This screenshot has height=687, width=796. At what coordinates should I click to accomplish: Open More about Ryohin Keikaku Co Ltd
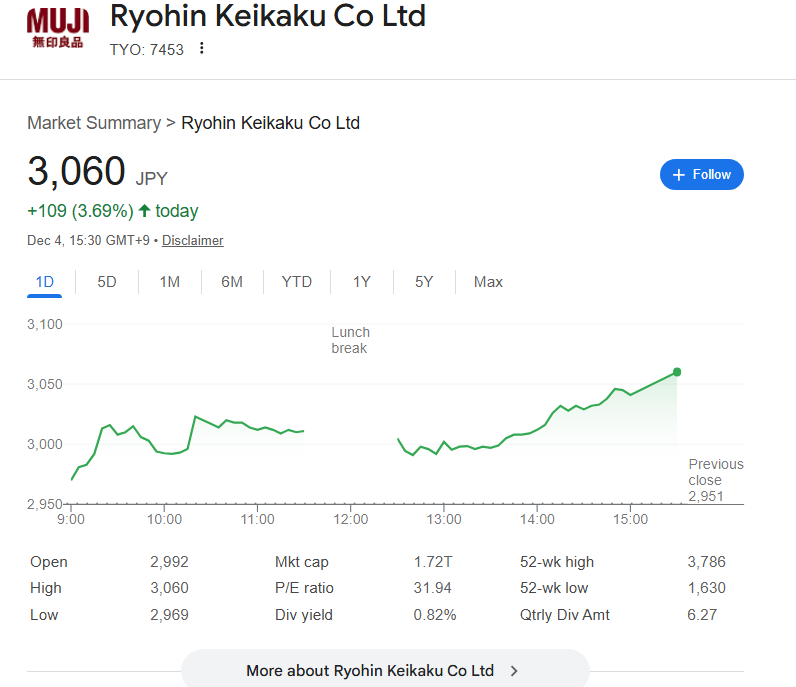click(385, 669)
